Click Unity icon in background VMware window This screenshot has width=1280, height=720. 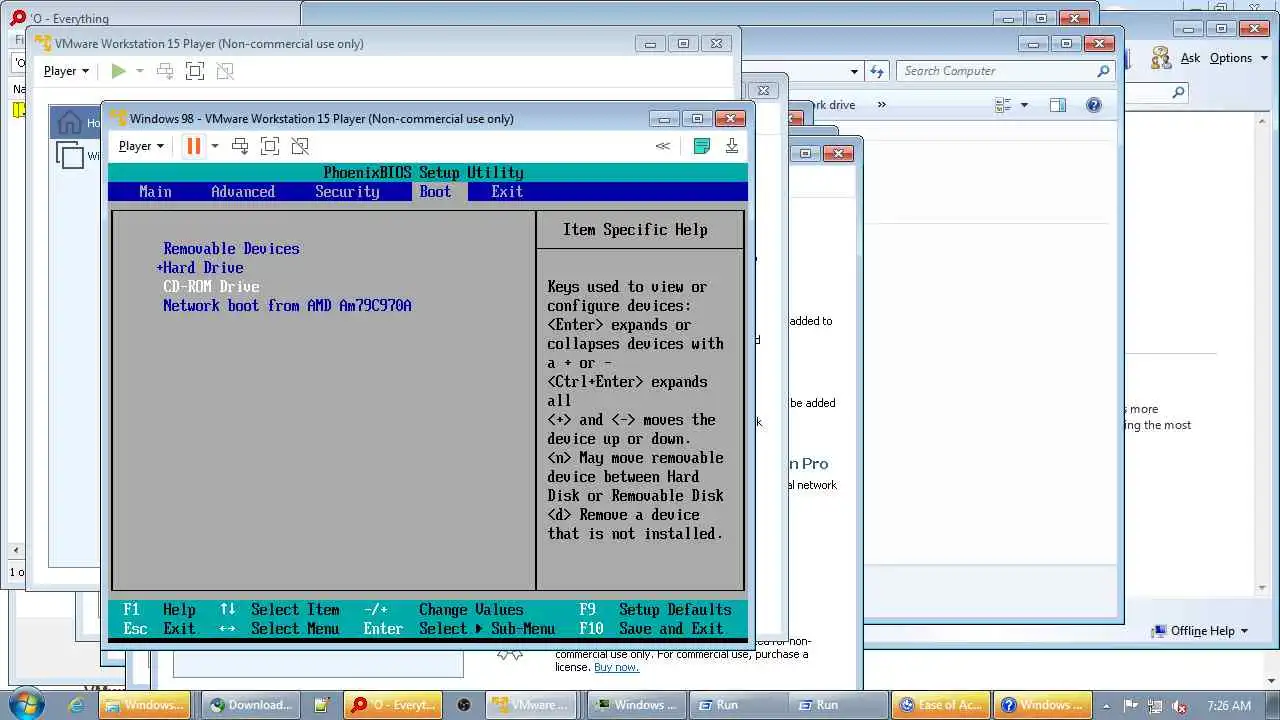[225, 71]
